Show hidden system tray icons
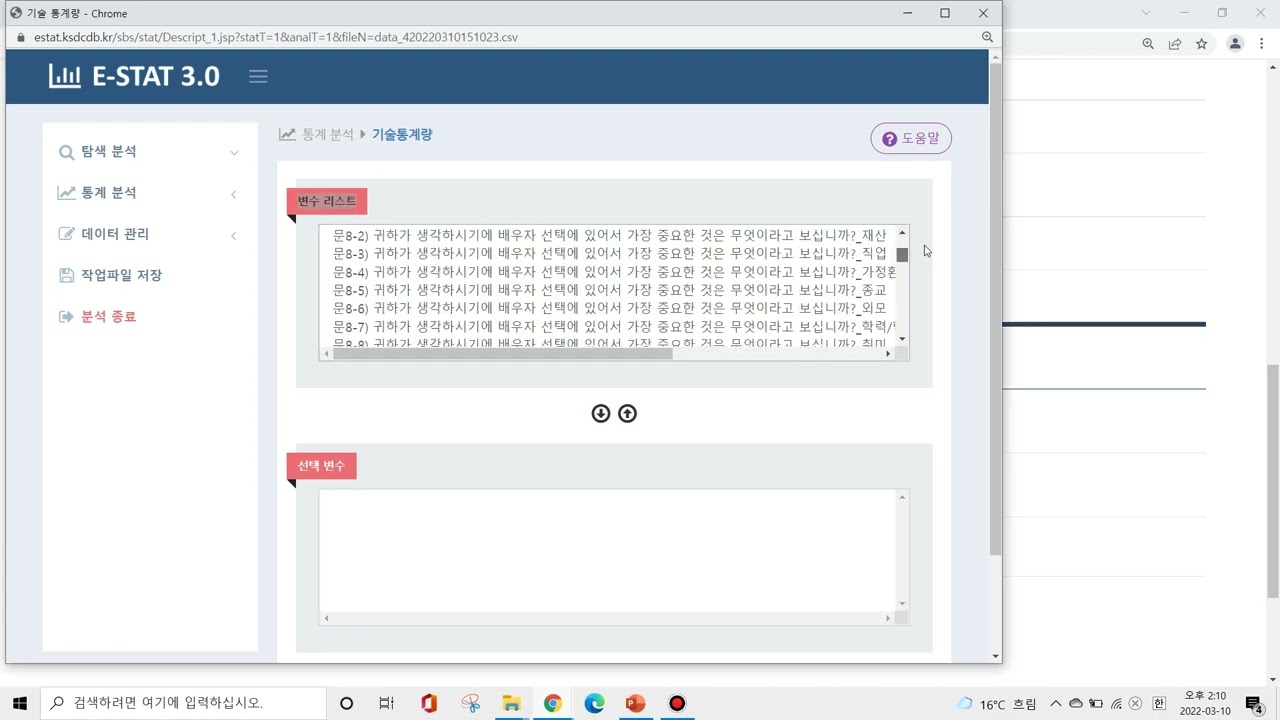This screenshot has width=1280, height=720. [x=1056, y=704]
